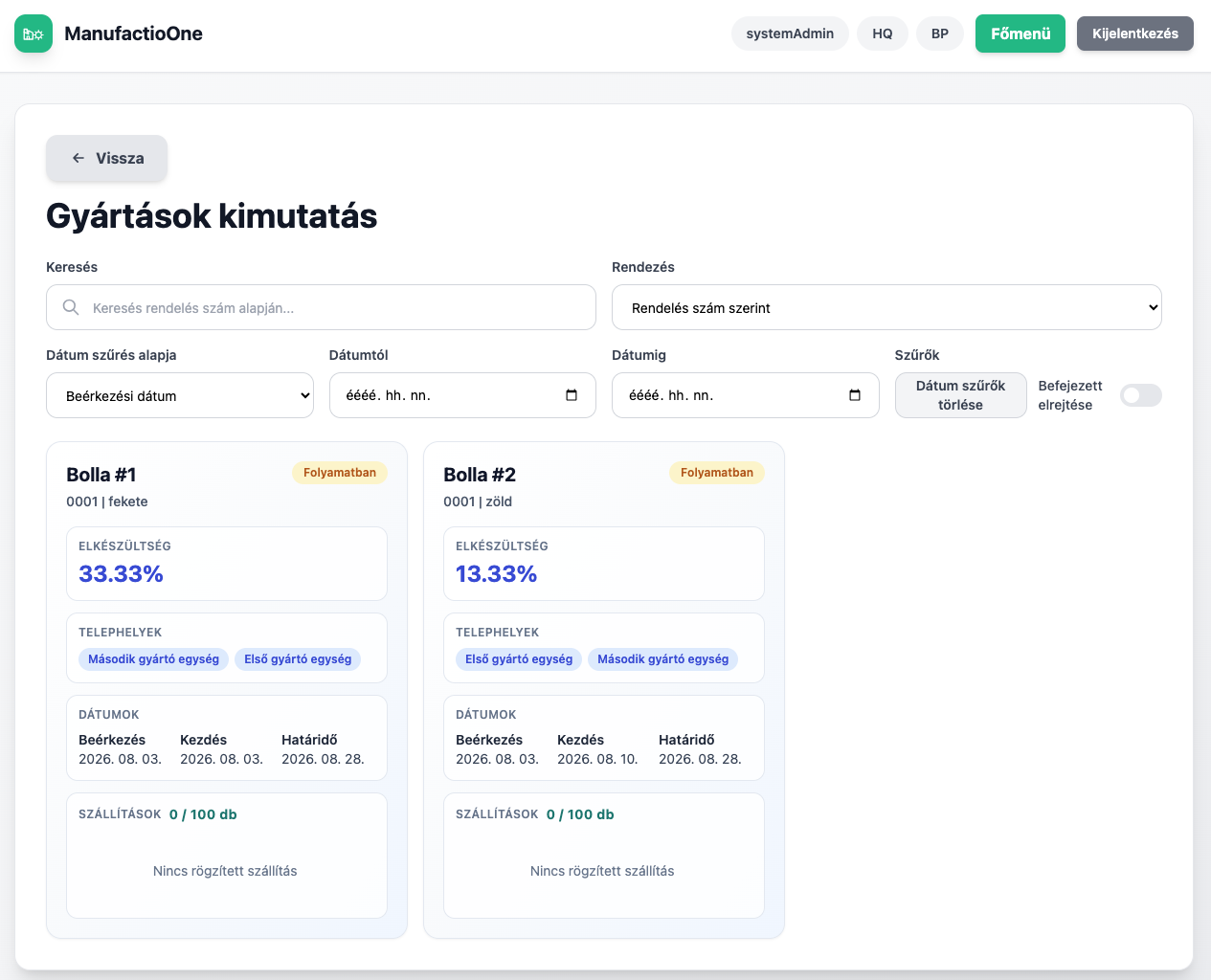The height and width of the screenshot is (980, 1211).
Task: Go to Főmenü
Action: pyautogui.click(x=1020, y=33)
